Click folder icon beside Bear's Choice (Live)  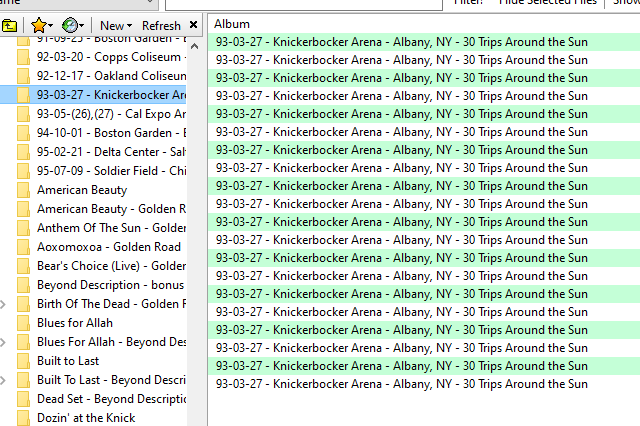(x=23, y=266)
